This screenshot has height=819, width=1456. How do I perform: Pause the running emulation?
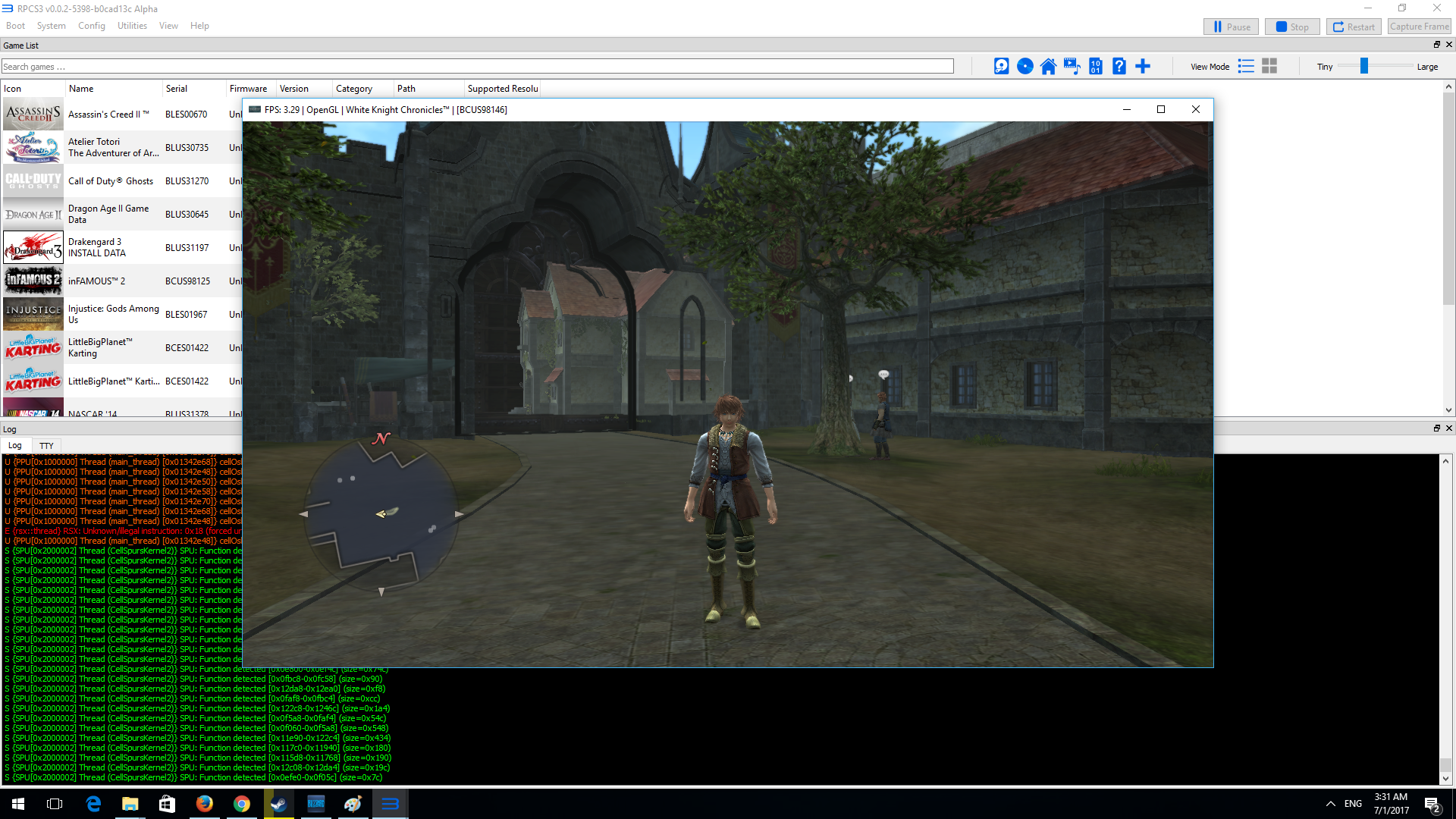1231,27
